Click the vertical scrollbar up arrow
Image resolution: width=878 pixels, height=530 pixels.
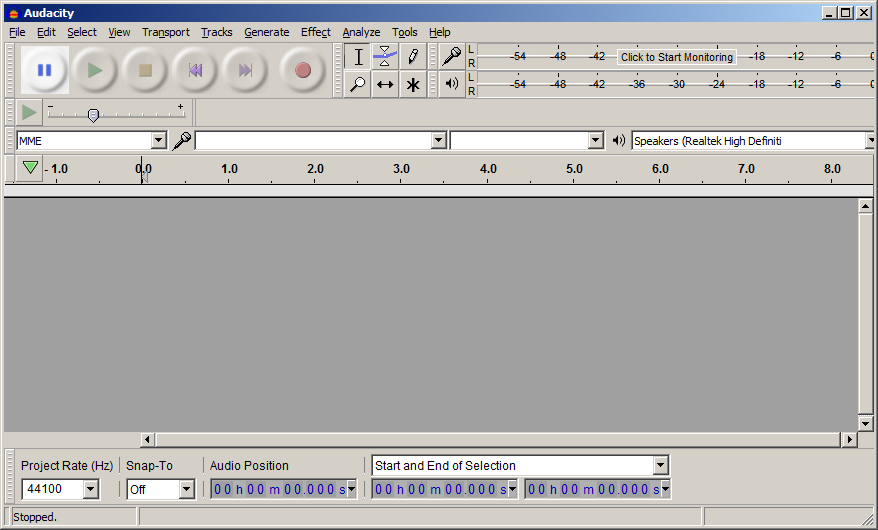click(865, 206)
